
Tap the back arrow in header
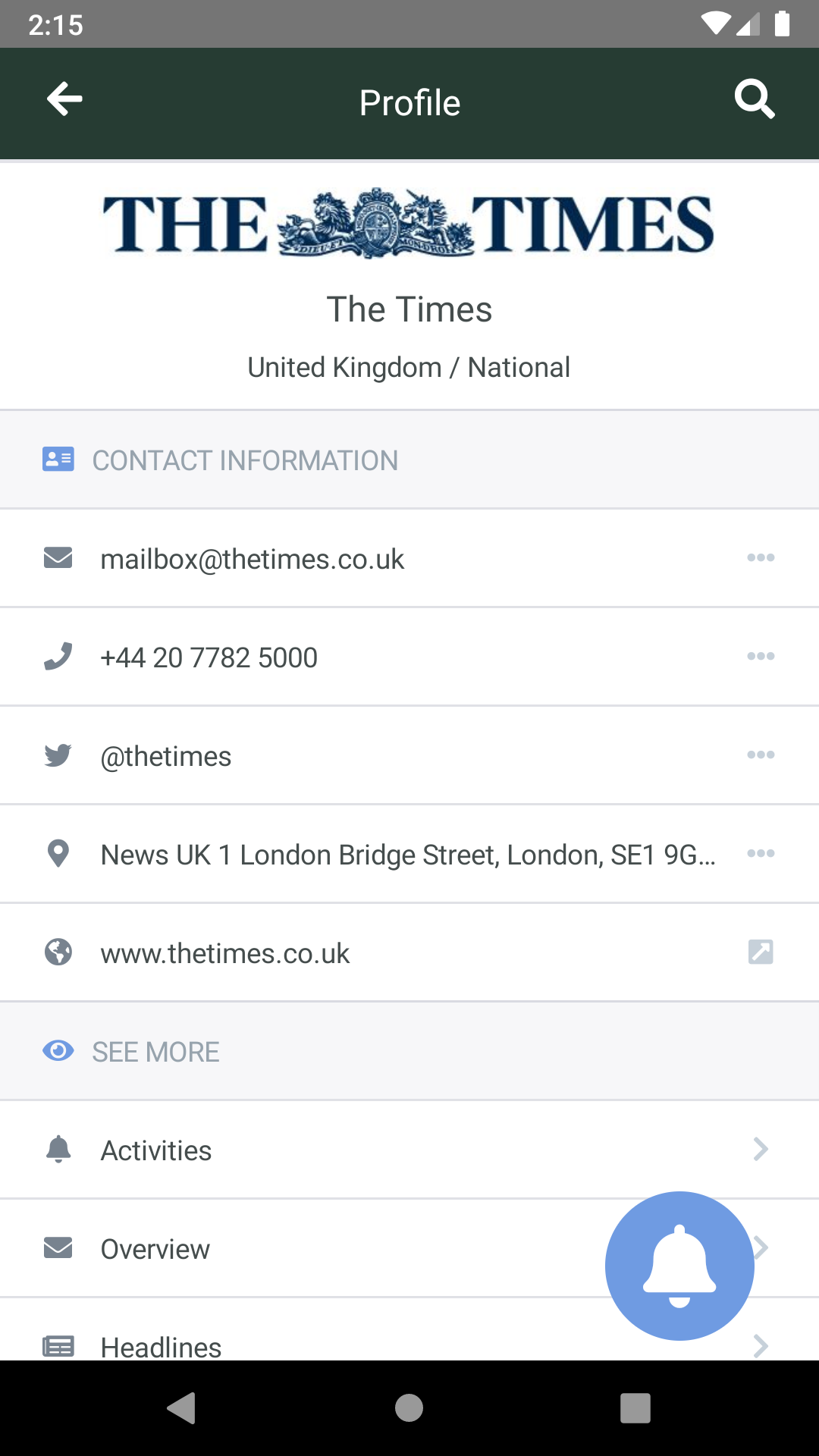64,100
